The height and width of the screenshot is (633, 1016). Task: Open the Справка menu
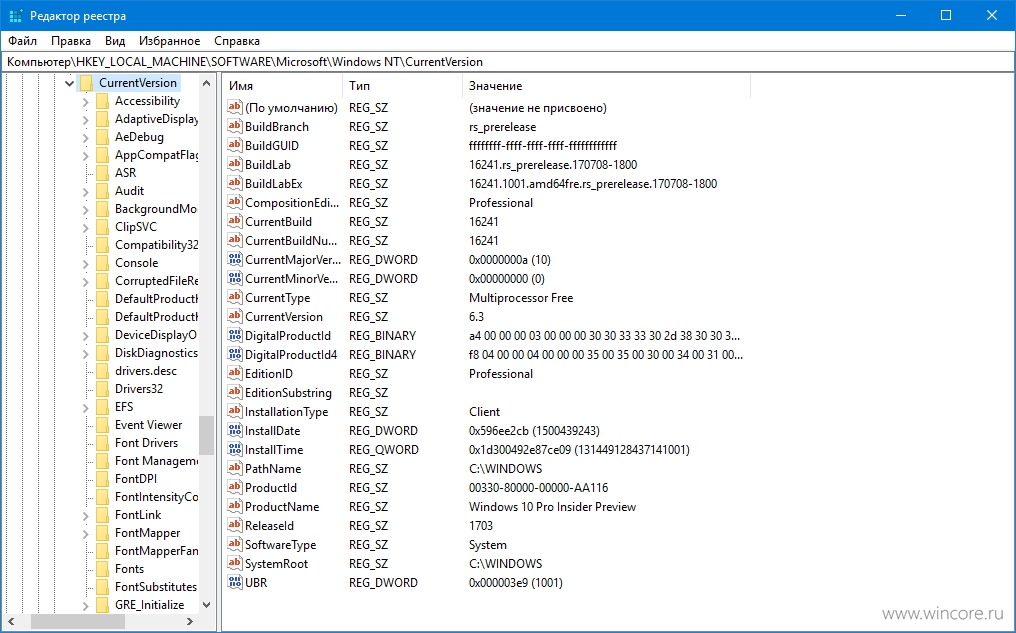click(x=237, y=41)
